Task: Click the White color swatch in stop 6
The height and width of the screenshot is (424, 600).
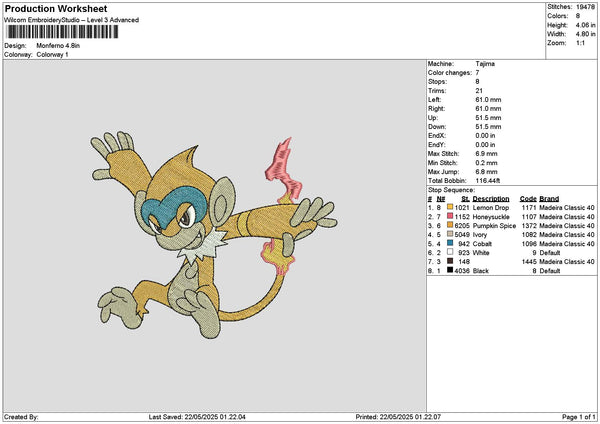Action: 450,253
